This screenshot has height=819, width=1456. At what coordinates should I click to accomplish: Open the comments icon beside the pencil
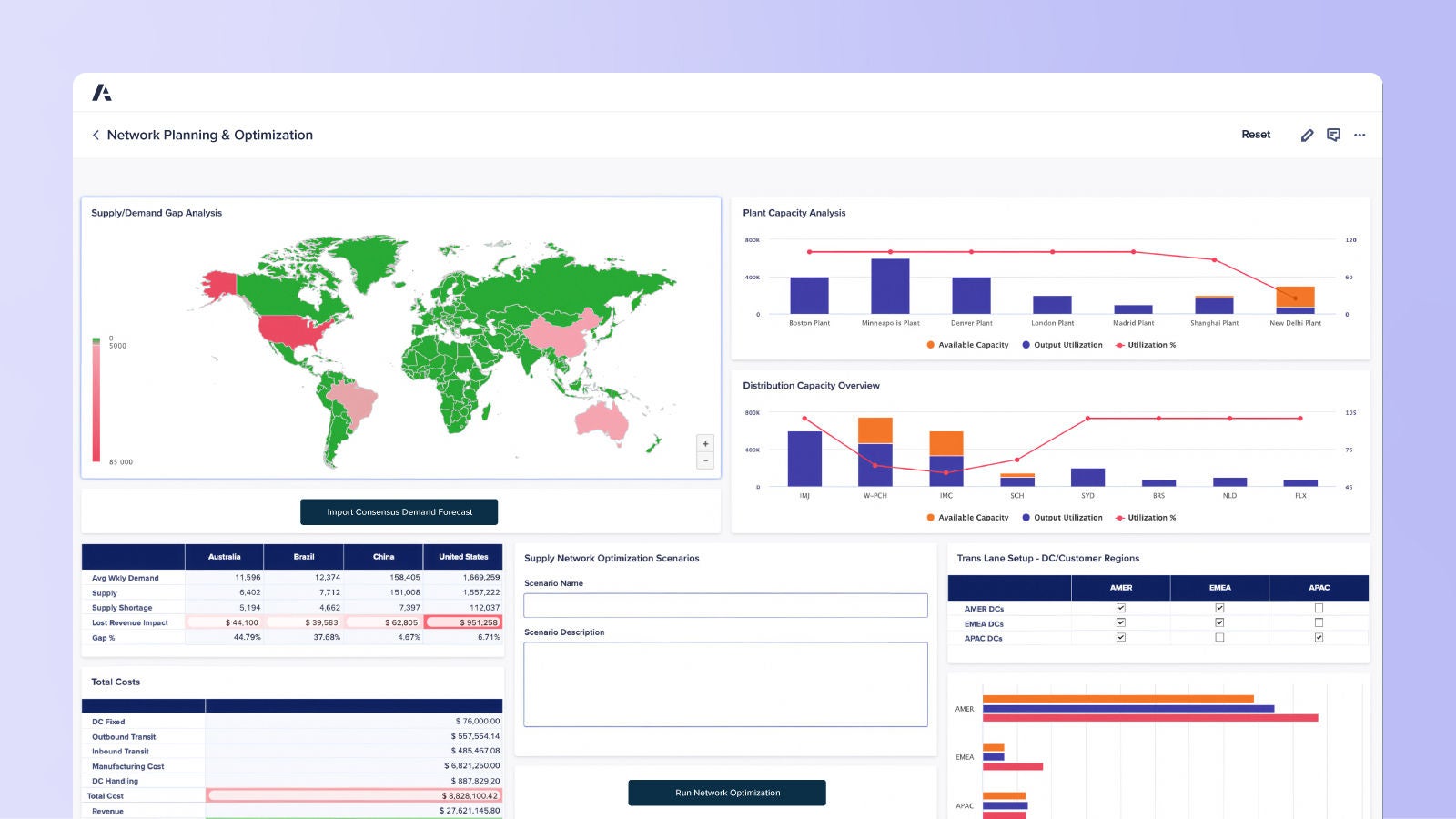(1334, 135)
